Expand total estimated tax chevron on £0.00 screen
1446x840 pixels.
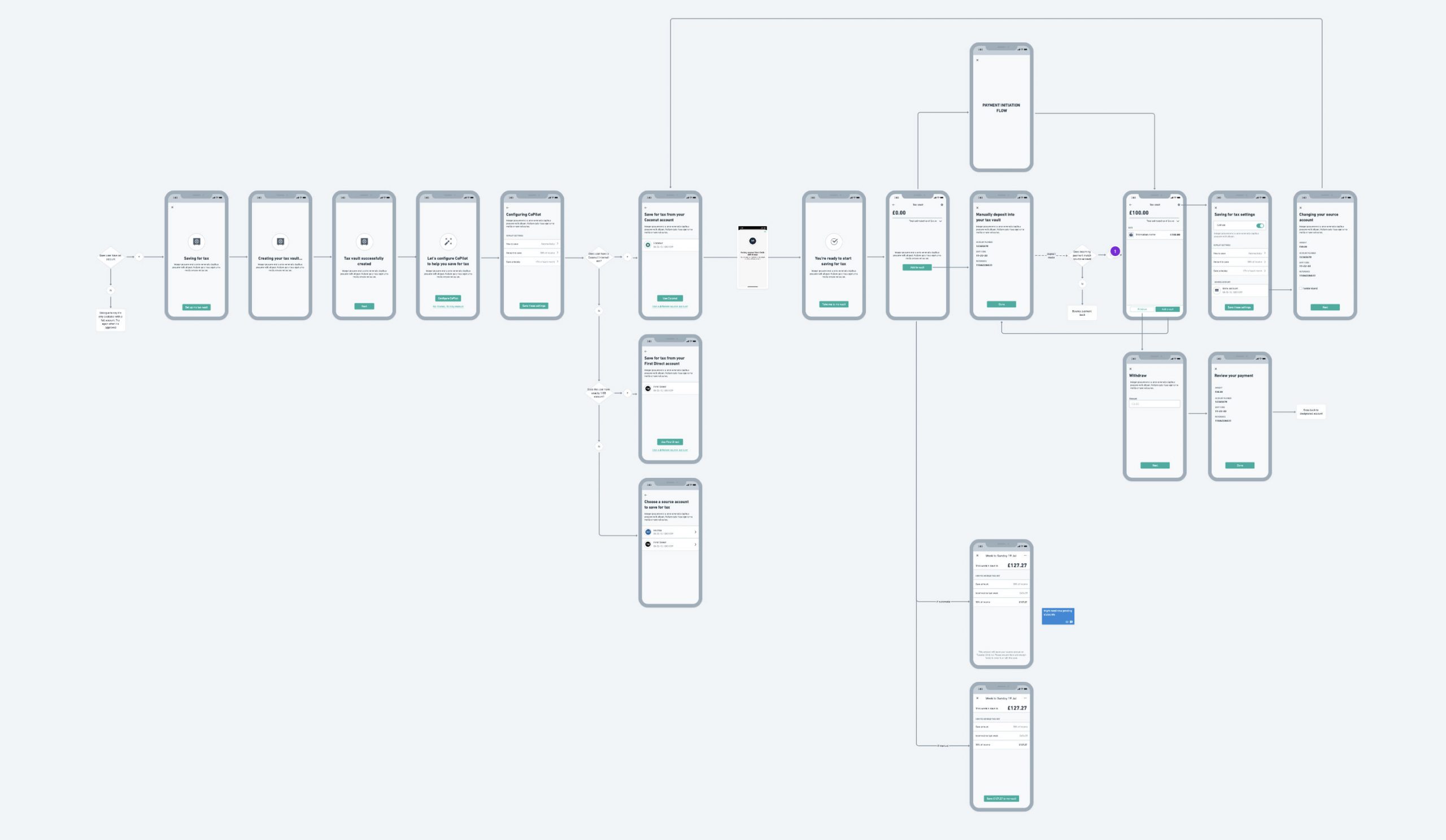940,221
